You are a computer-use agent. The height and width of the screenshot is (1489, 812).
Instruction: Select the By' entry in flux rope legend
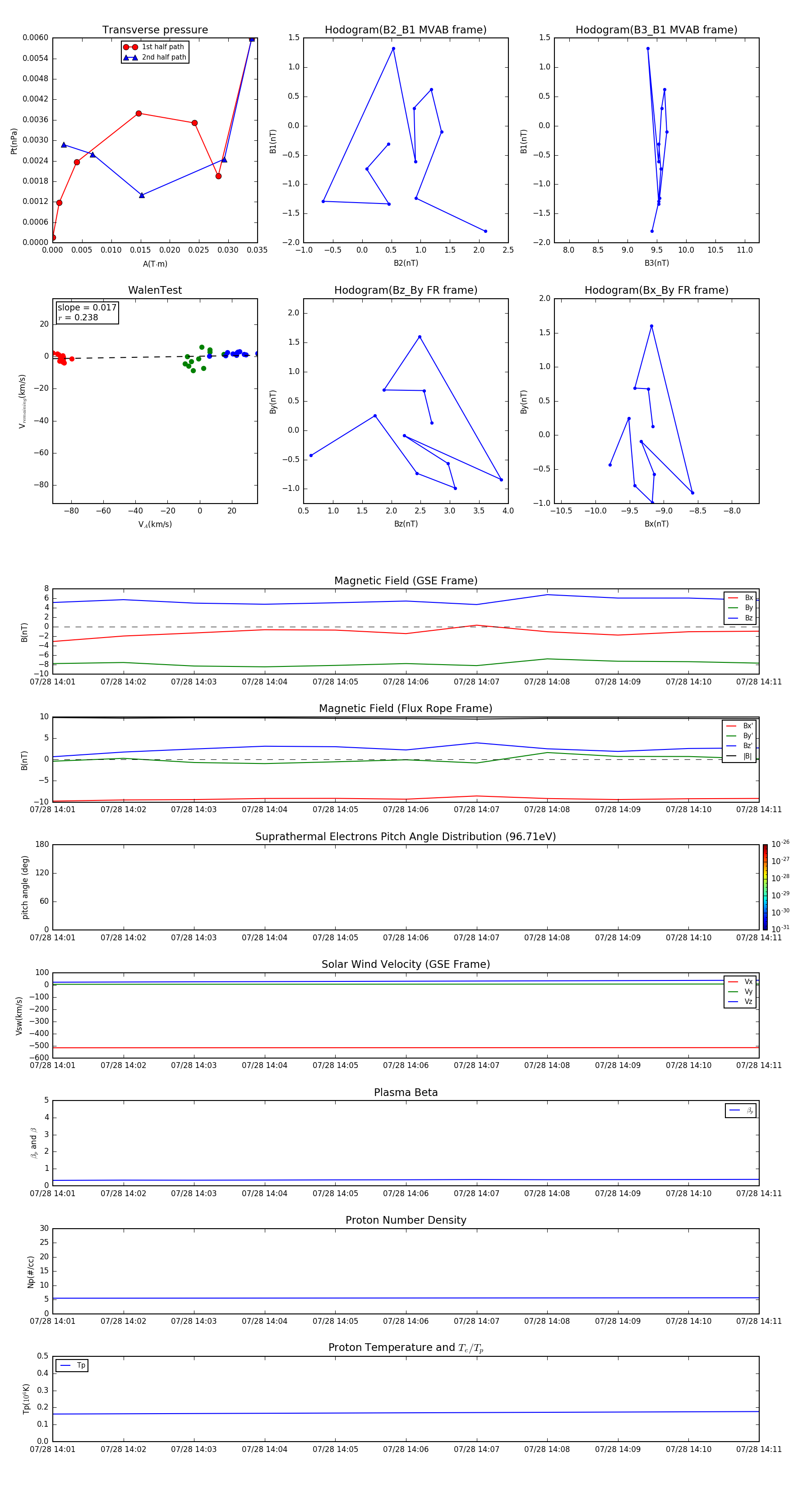739,736
